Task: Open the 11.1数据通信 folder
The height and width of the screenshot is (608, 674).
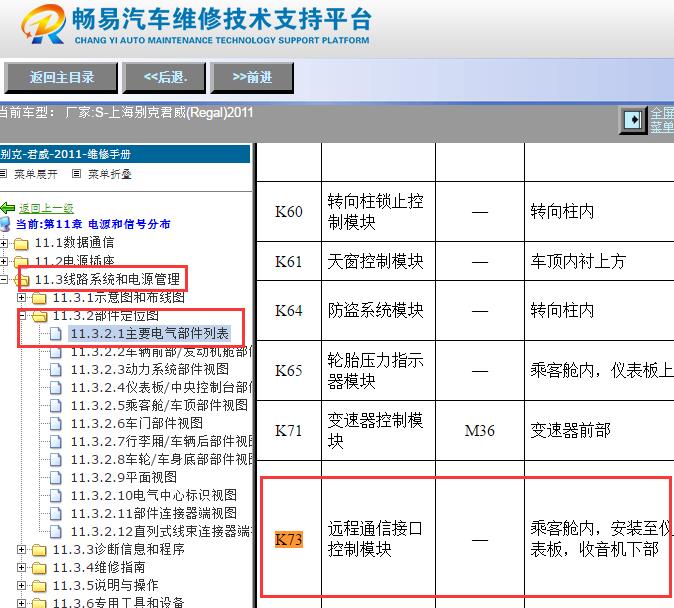Action: pos(74,243)
